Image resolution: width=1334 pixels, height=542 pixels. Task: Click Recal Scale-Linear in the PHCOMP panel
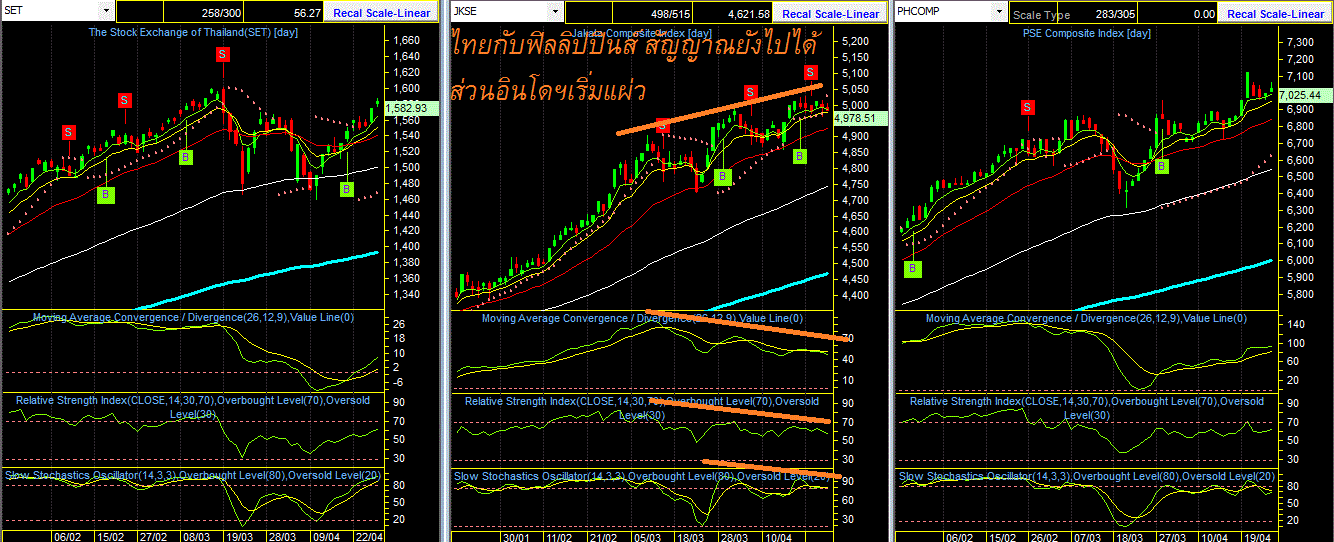[x=1275, y=14]
